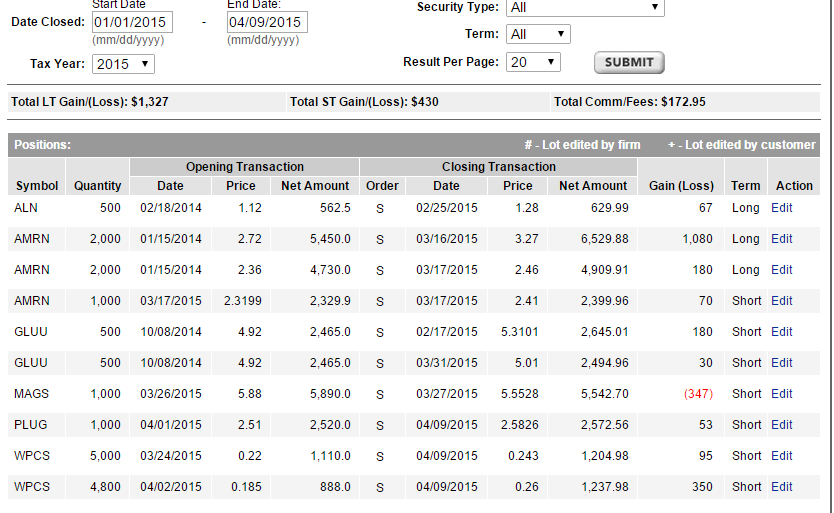Edit the PLUG position lot
The image size is (834, 513).
781,425
